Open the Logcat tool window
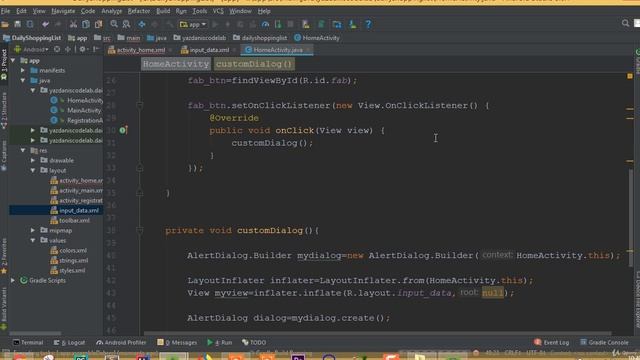 [69, 342]
